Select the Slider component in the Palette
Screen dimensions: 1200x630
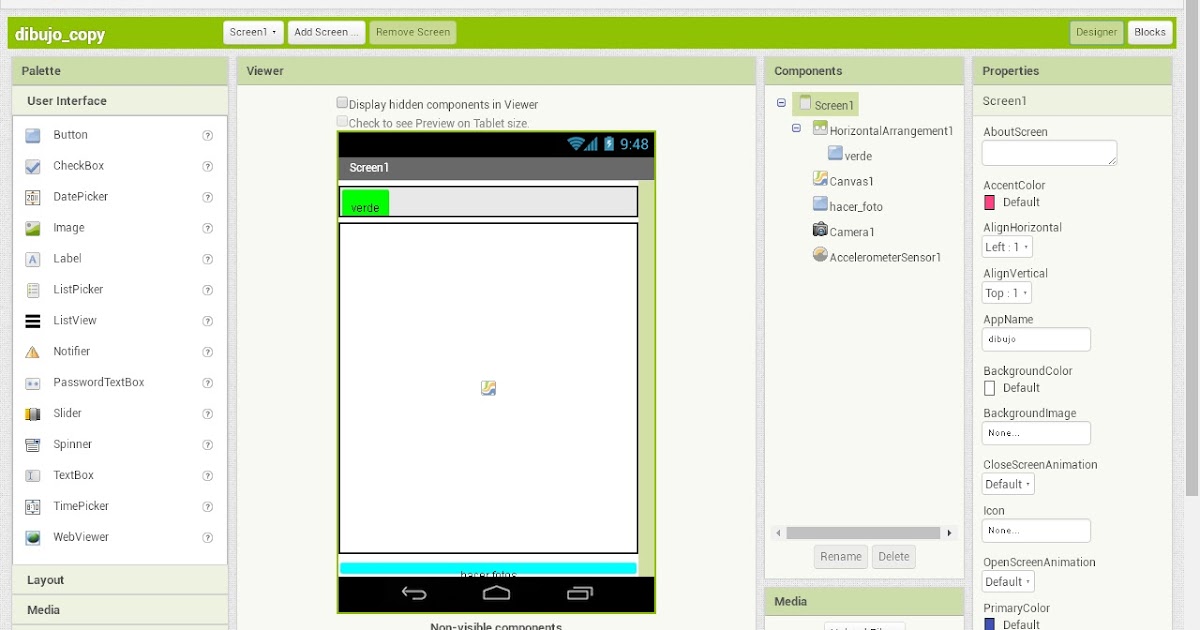[67, 413]
